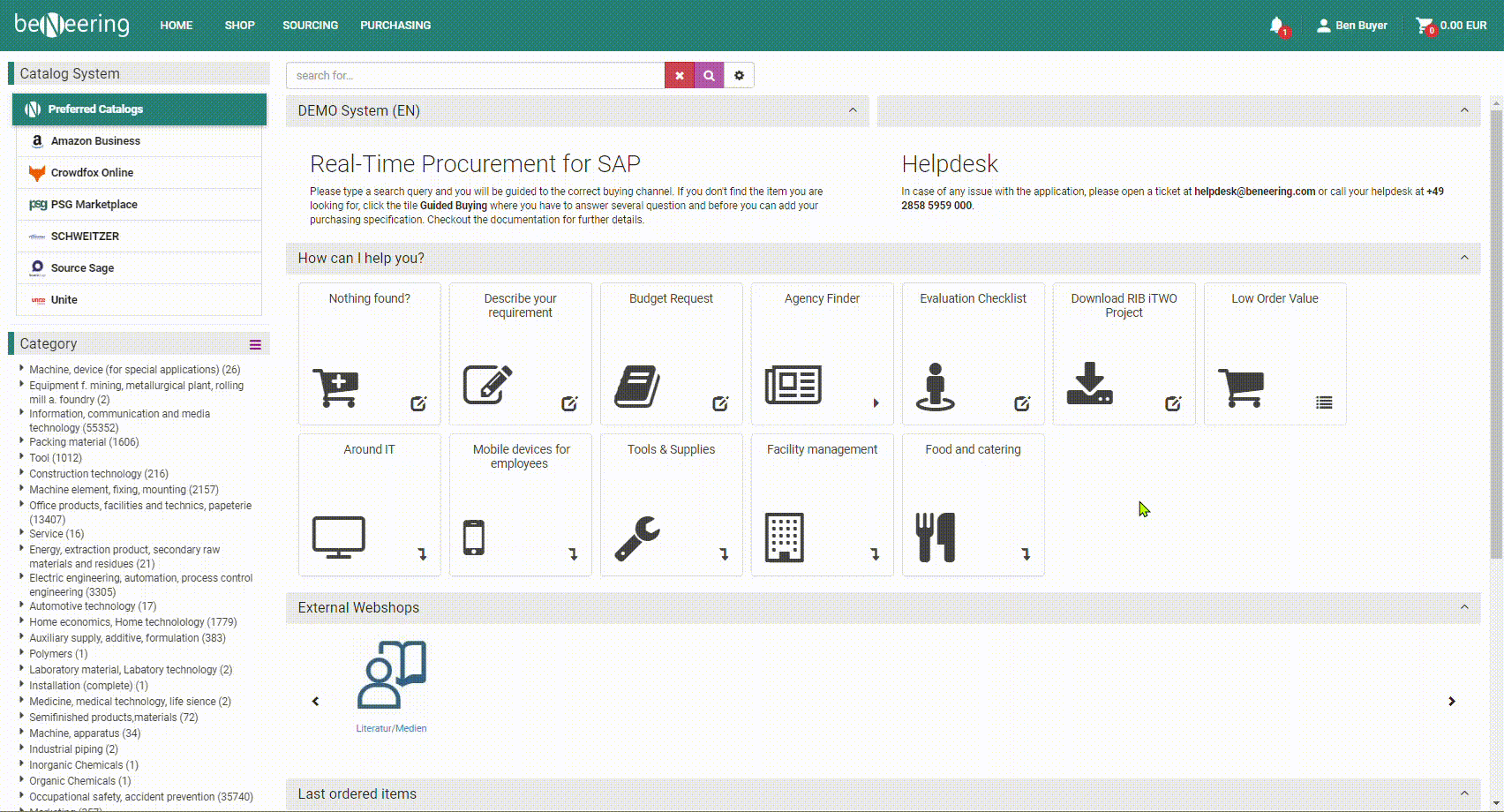Collapse the How can I help you section

(1464, 258)
